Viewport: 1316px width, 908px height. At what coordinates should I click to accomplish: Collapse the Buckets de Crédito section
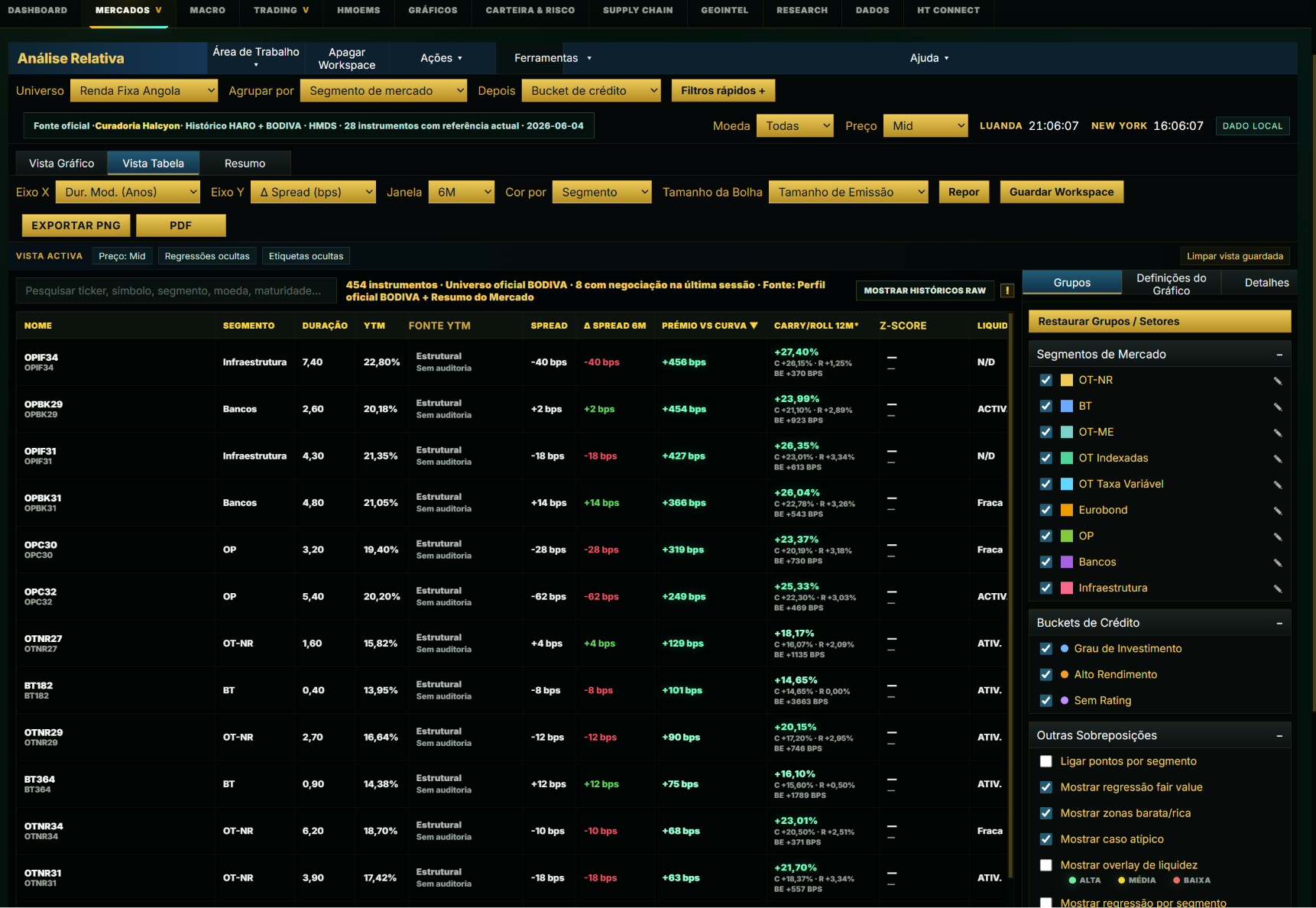pos(1279,623)
